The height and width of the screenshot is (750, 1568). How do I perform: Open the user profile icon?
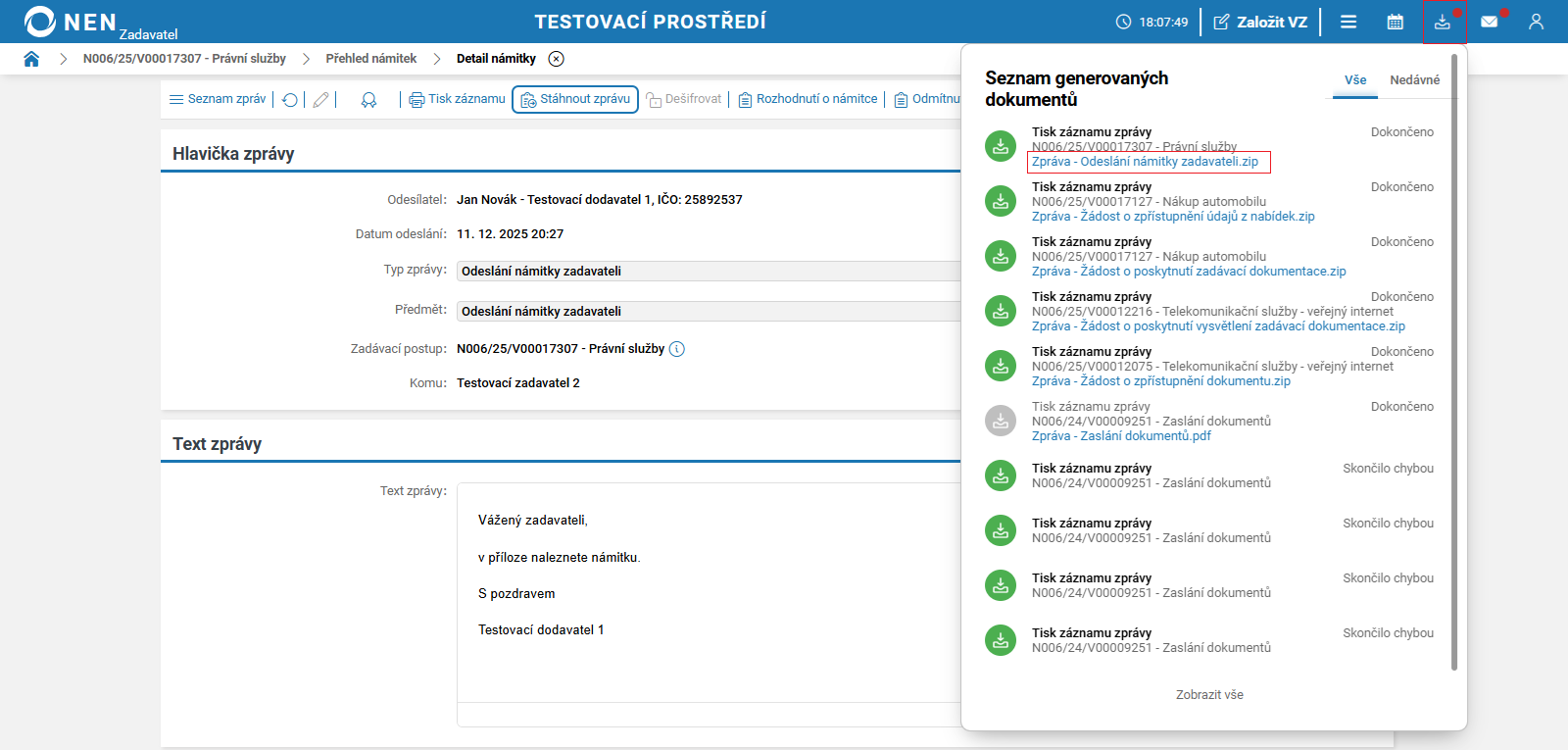(1536, 22)
